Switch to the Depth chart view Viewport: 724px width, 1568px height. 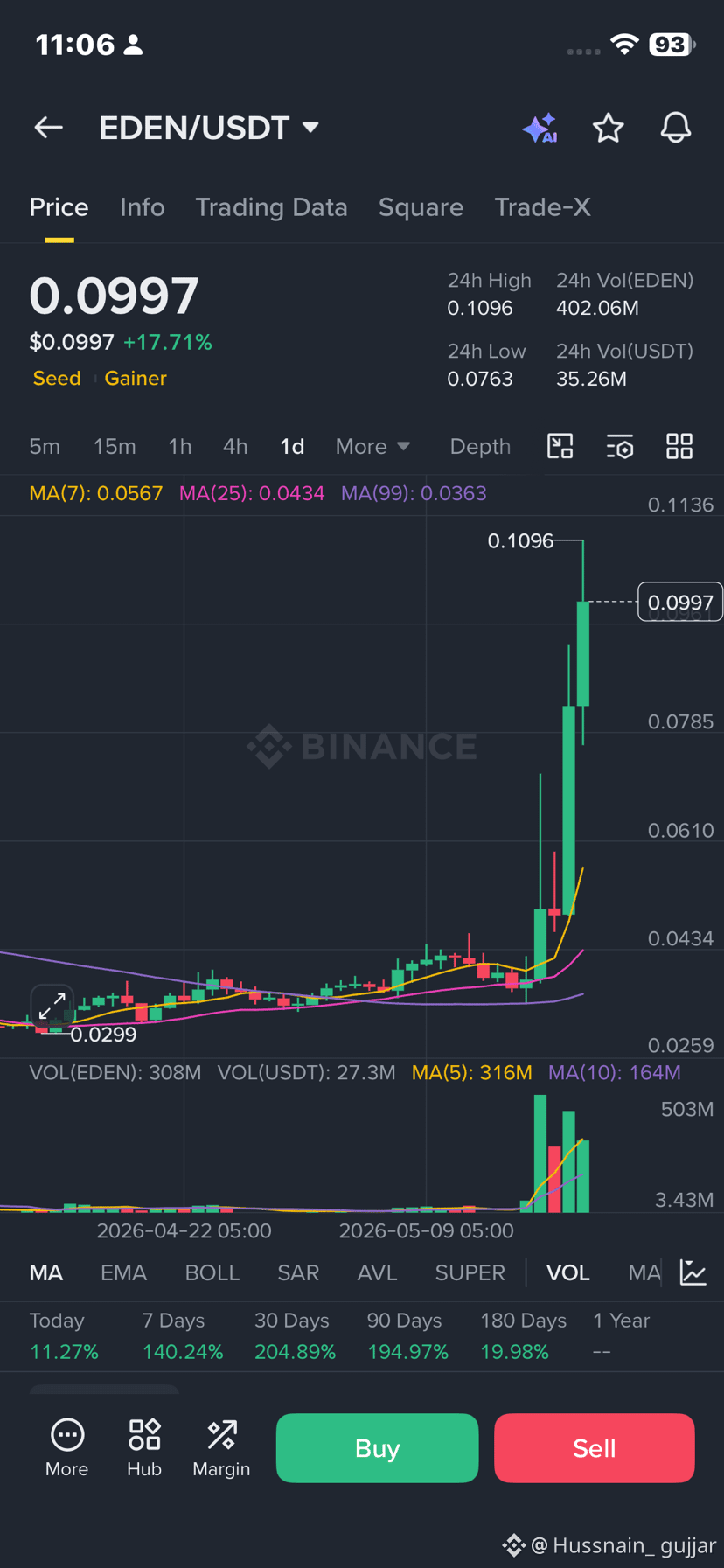[480, 446]
